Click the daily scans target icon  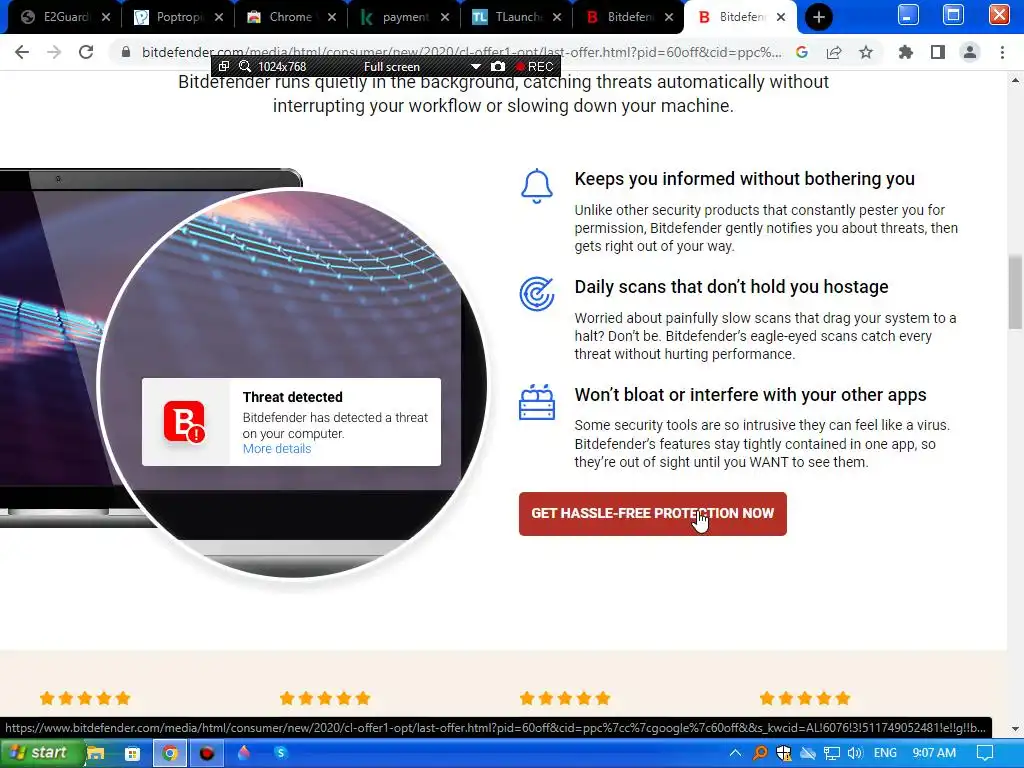[x=537, y=294]
